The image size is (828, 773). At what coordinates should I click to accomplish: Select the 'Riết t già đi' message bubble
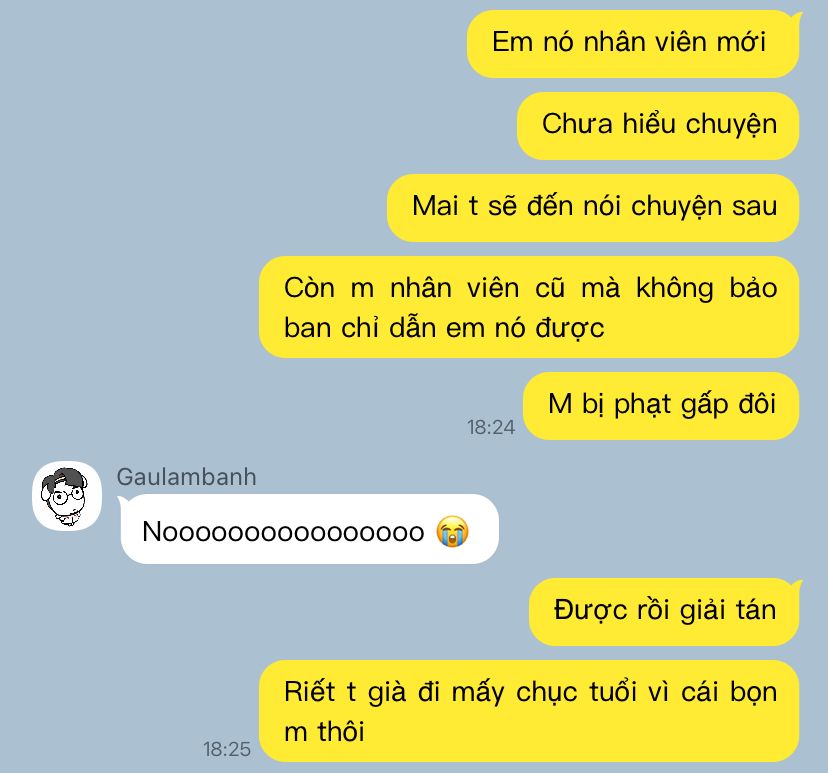[x=529, y=711]
